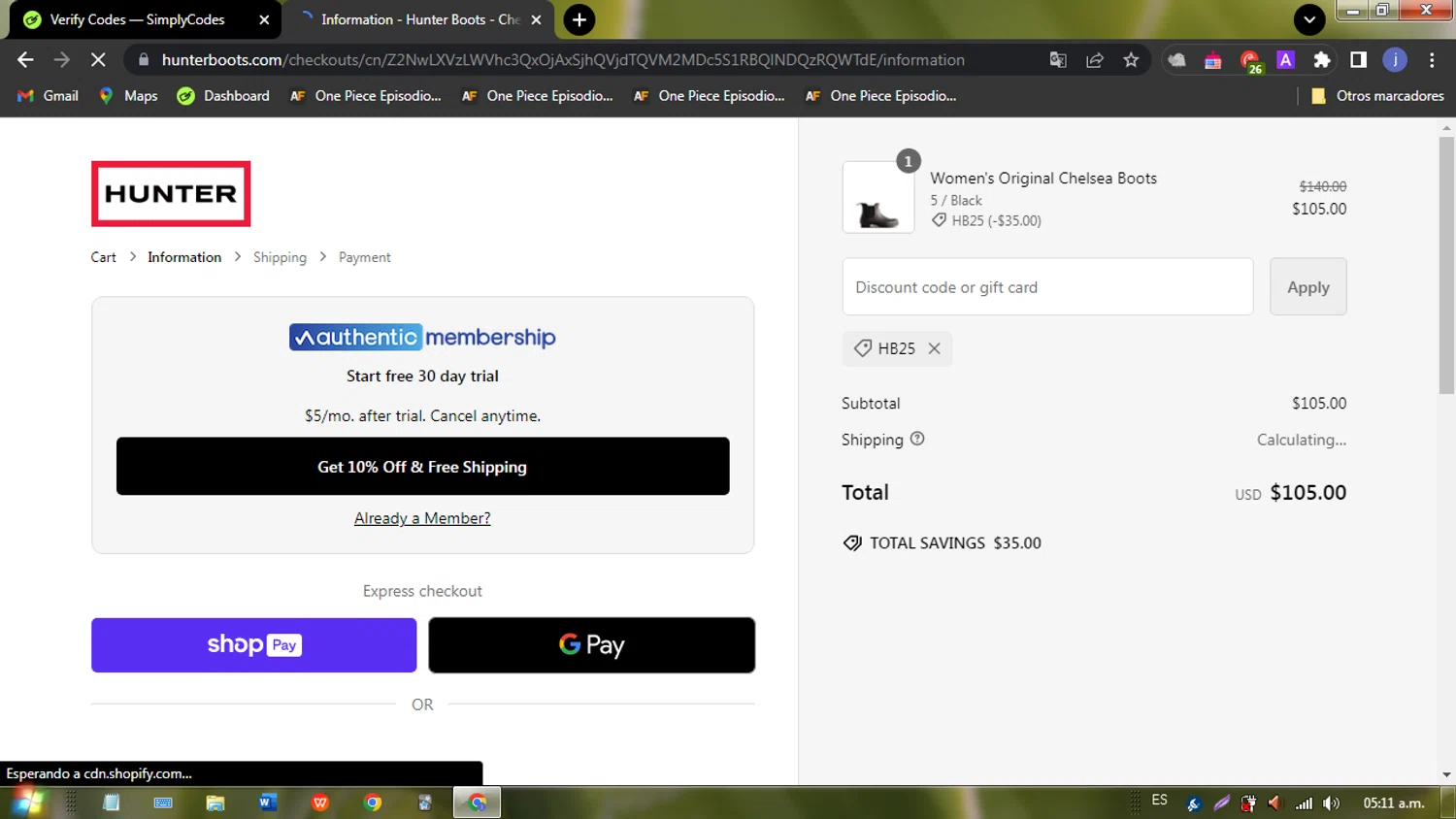Screen dimensions: 1456x819
Task: Click the authentic membership logo
Action: click(x=422, y=338)
